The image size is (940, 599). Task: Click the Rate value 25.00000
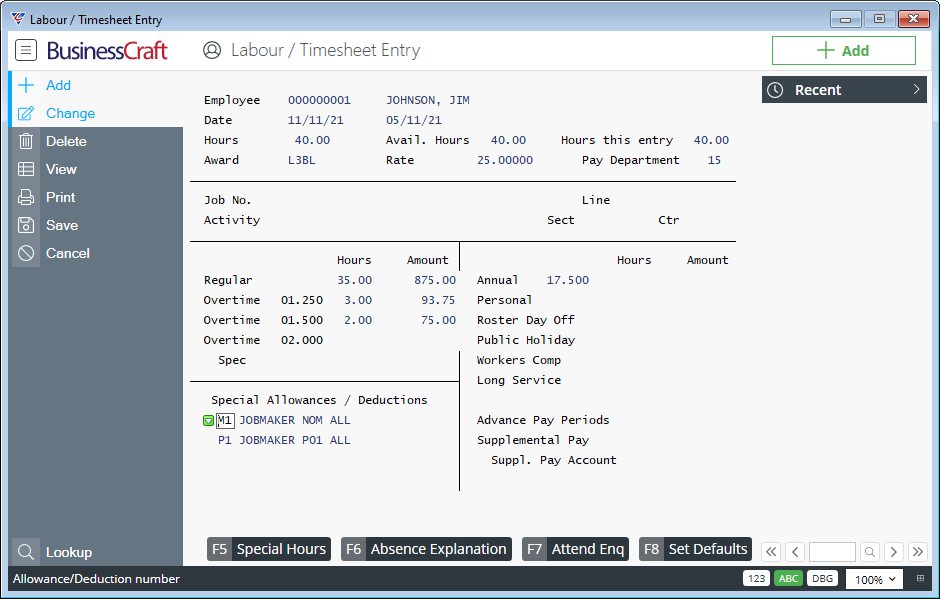(505, 160)
